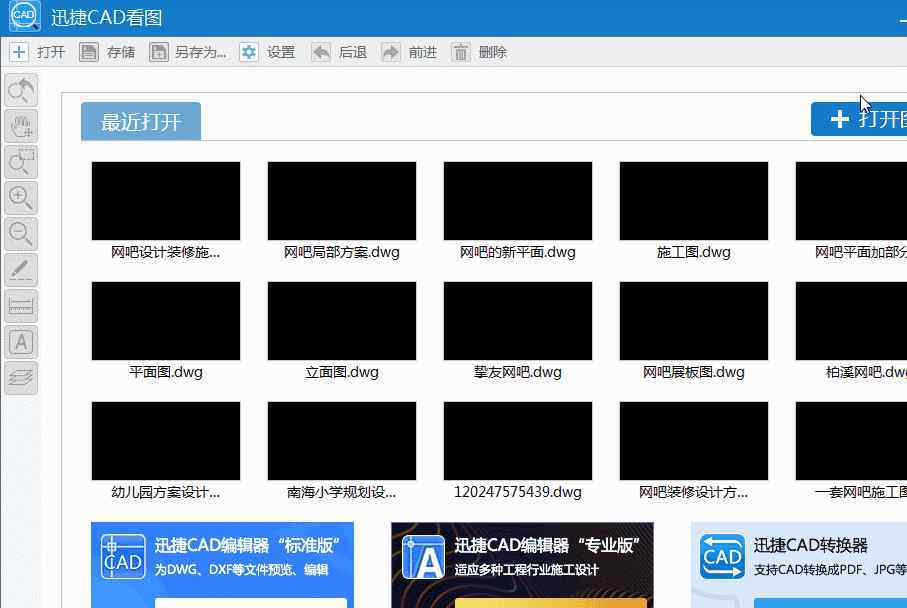Open the 迅捷CAD转换器 banner title

pyautogui.click(x=810, y=545)
